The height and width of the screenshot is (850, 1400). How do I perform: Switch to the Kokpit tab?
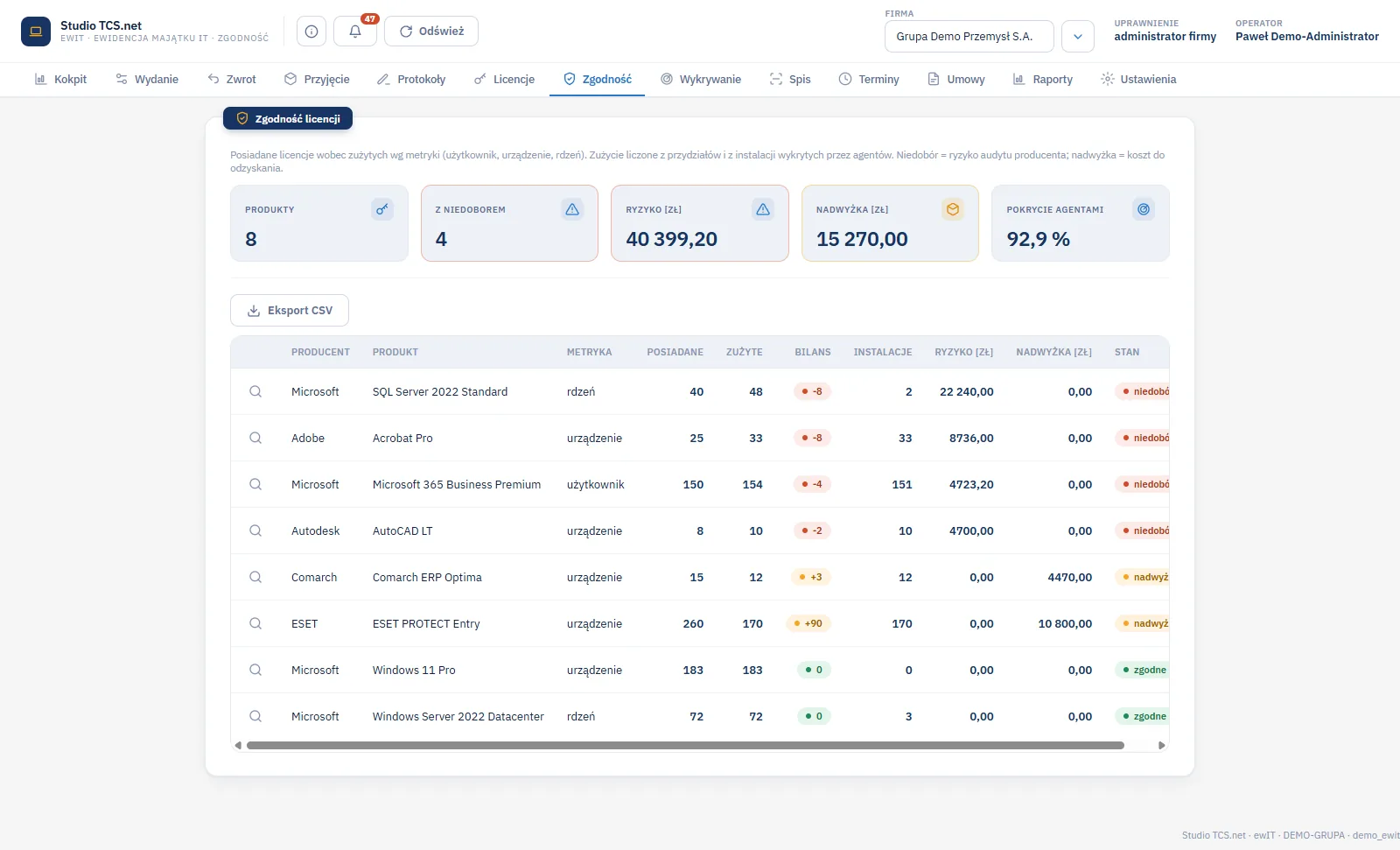coord(60,79)
